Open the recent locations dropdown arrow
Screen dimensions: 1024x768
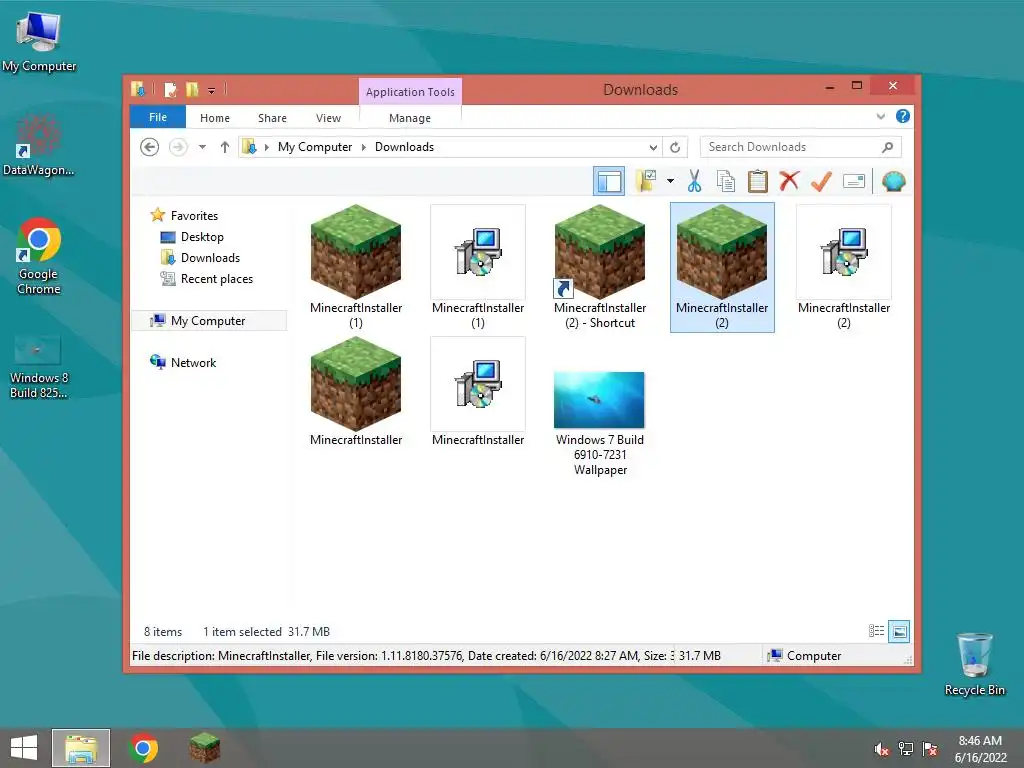pyautogui.click(x=202, y=147)
